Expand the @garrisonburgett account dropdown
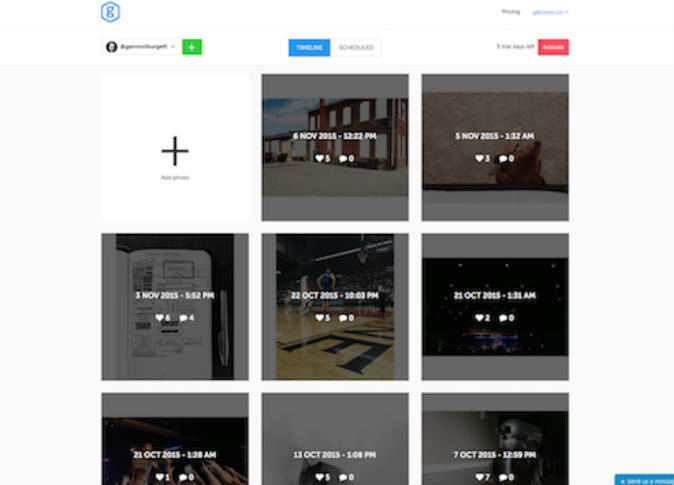This screenshot has width=674, height=485. pos(173,47)
